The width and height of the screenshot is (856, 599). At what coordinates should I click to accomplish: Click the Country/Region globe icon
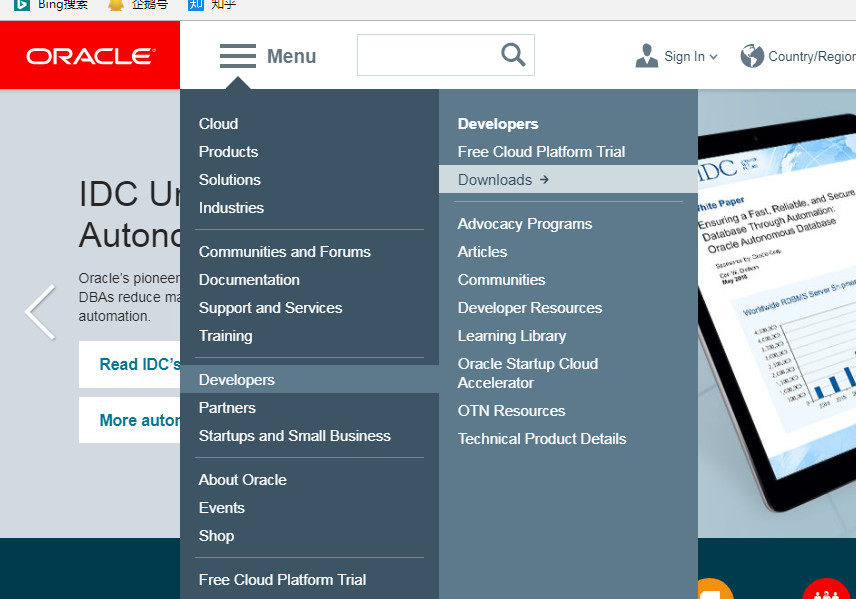click(752, 56)
